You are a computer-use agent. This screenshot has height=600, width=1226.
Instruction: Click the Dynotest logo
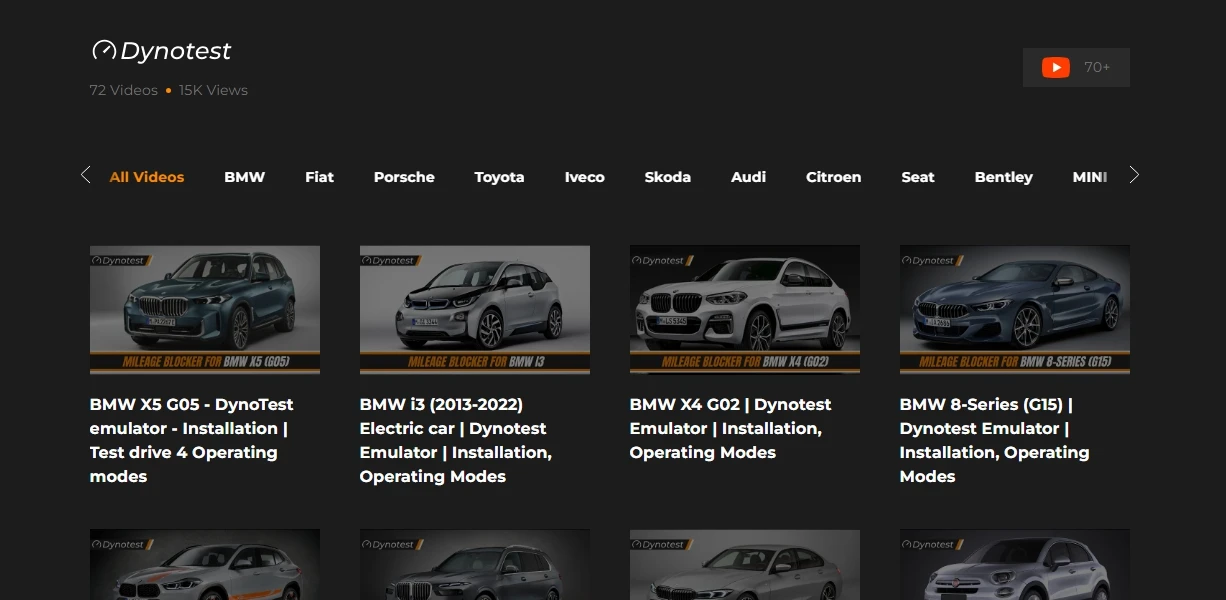point(161,50)
